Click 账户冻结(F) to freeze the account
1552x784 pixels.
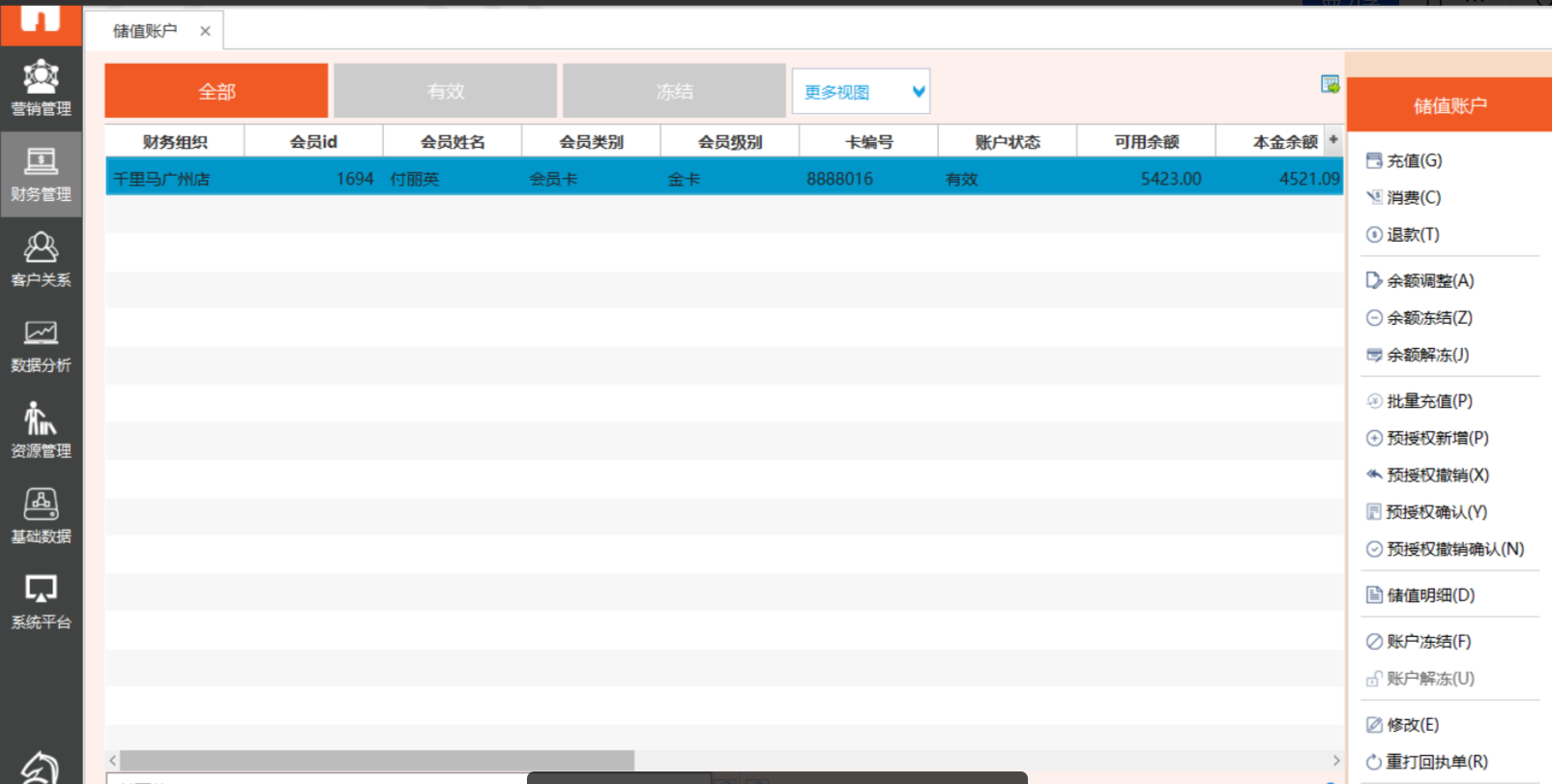click(1428, 642)
